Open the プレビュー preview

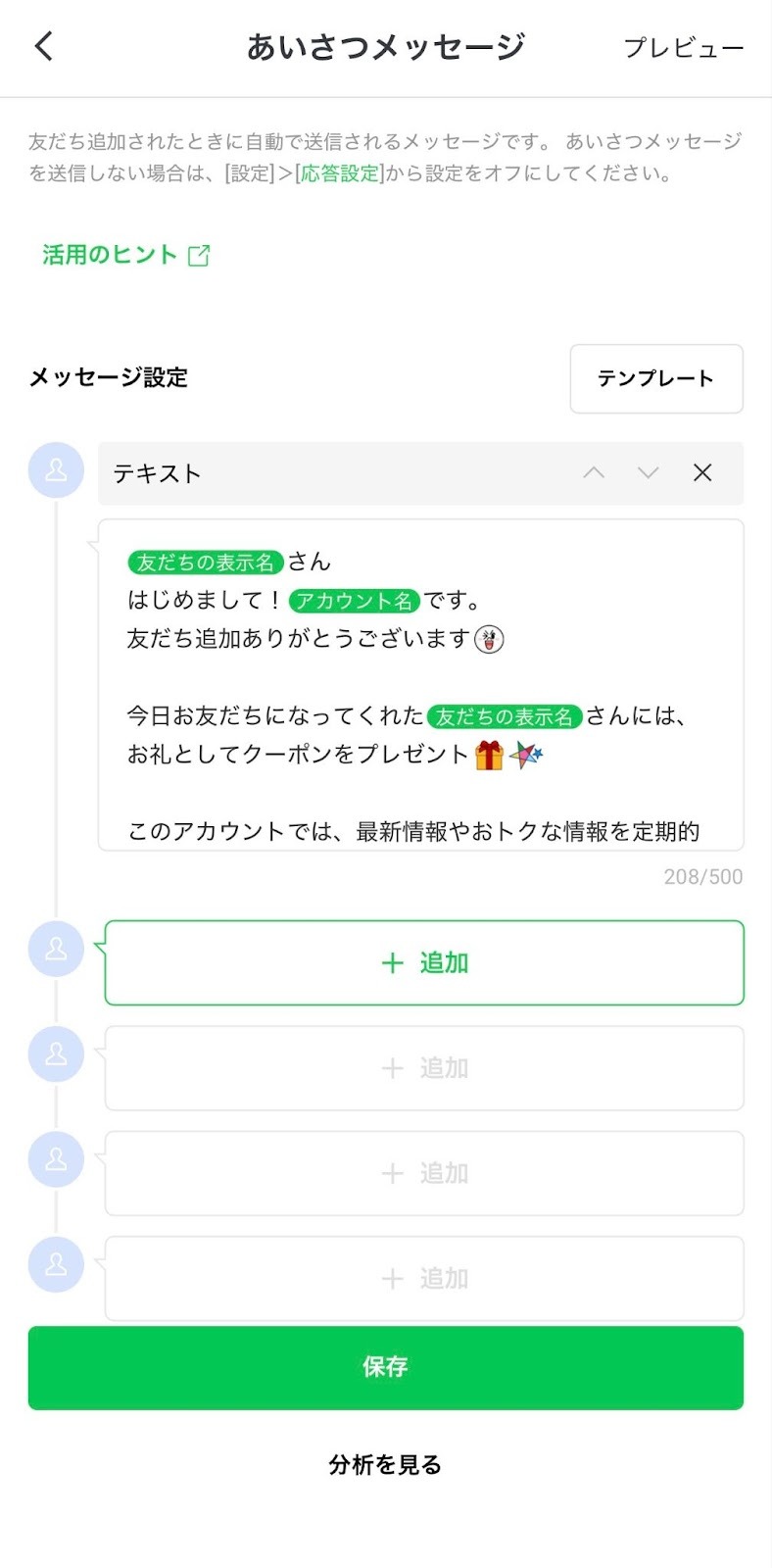coord(683,47)
